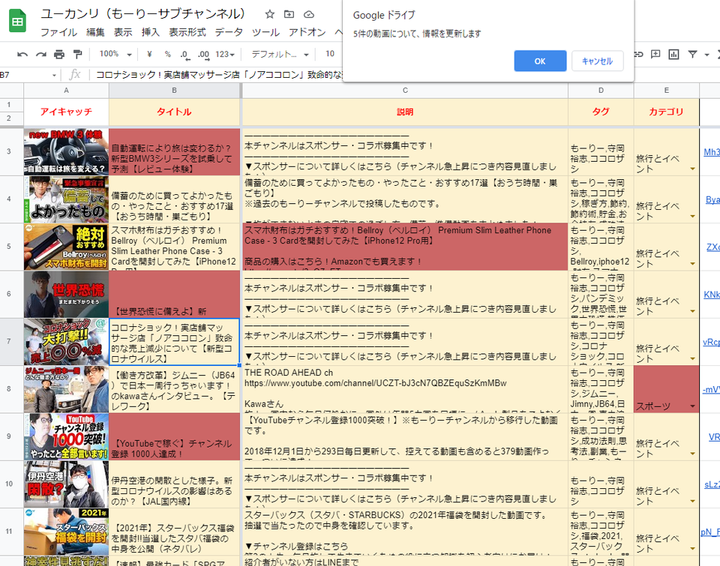Click the Insert comment icon
This screenshot has width=720, height=566.
point(656,55)
